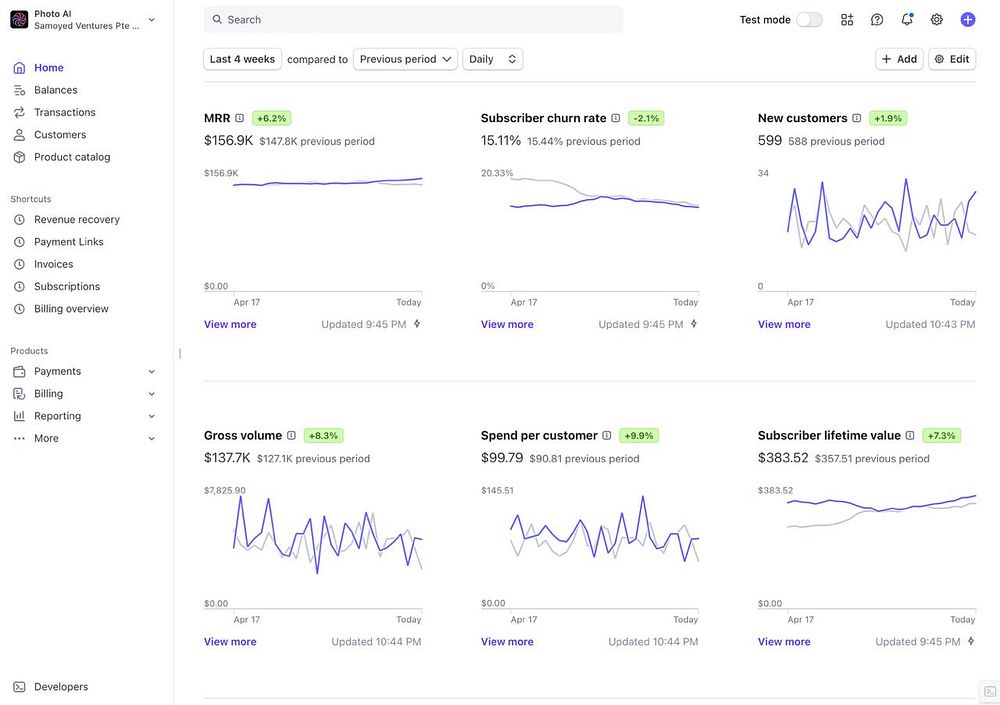Click the lightning bolt under lifetime value chart

971,641
